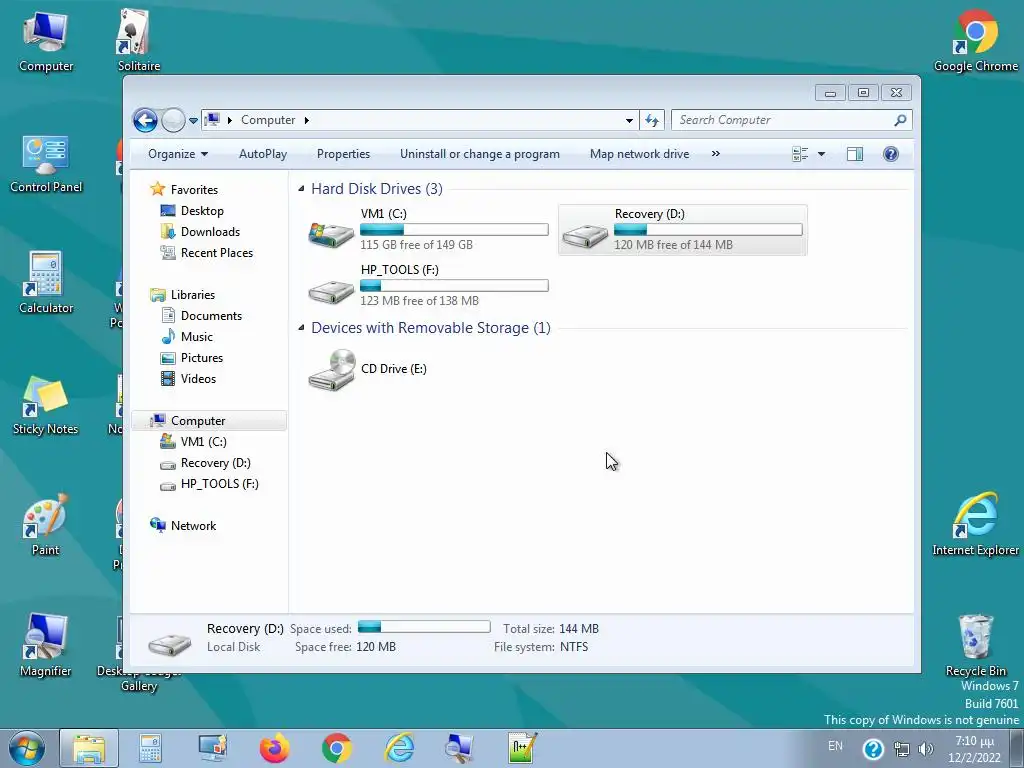Select the Recovery (D:) drive icon in the file list
Image resolution: width=1024 pixels, height=768 pixels.
click(584, 234)
